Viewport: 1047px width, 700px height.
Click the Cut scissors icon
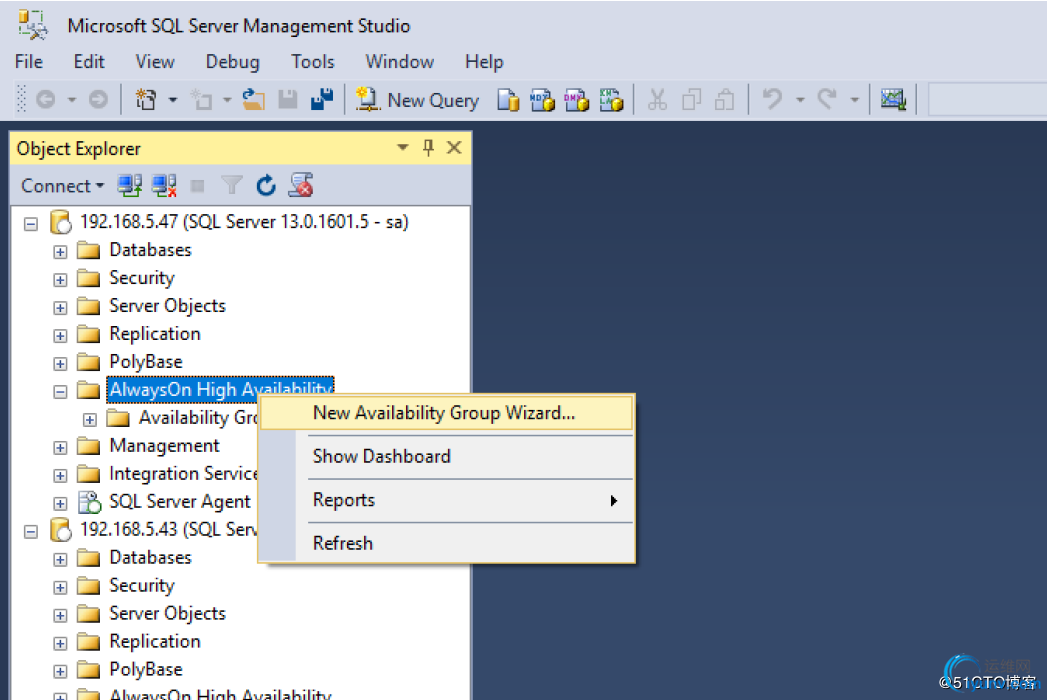pyautogui.click(x=657, y=100)
